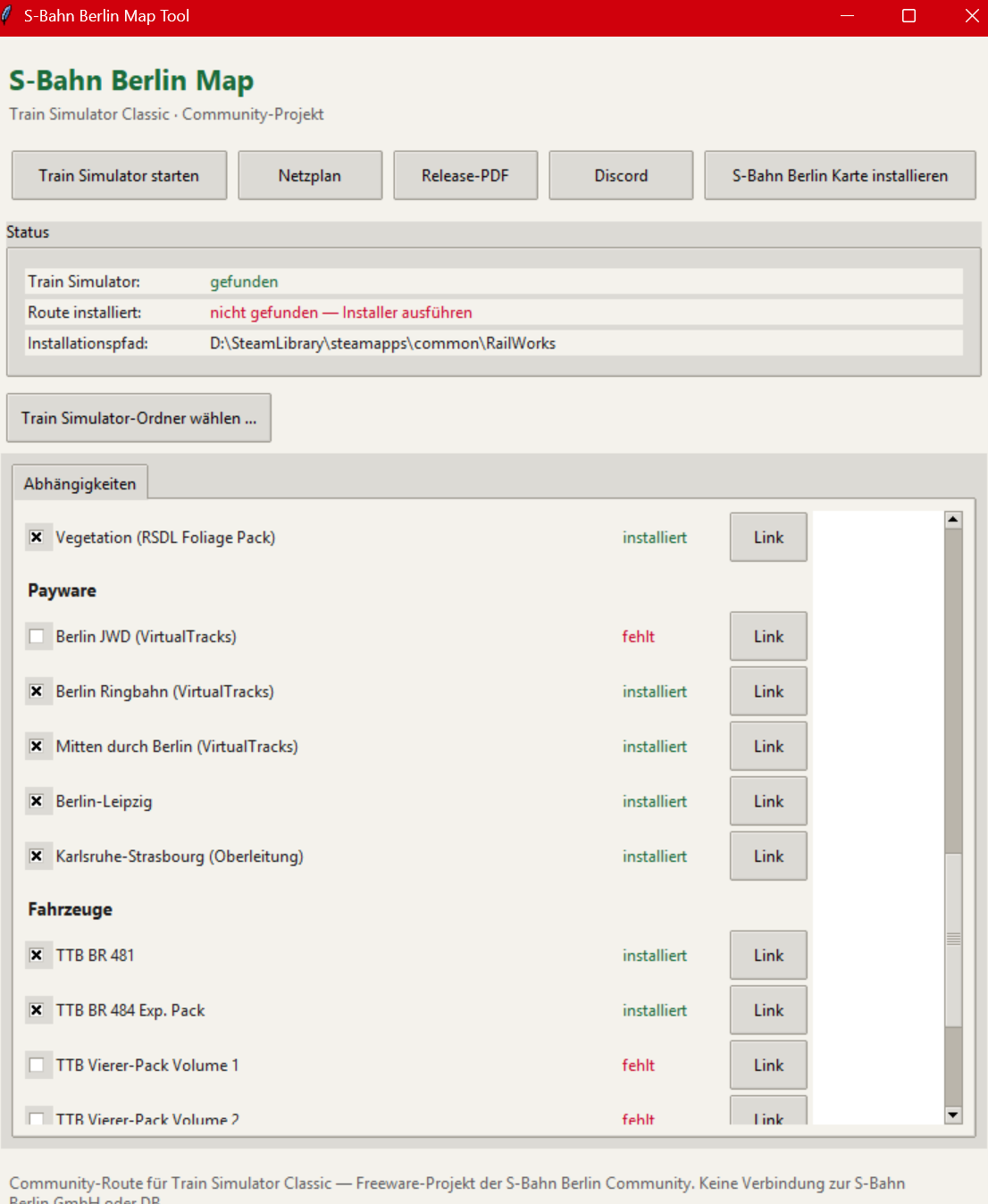988x1204 pixels.
Task: Toggle Karlsruhe-Strasbourg (Oberleitung) checkbox
Action: [37, 857]
